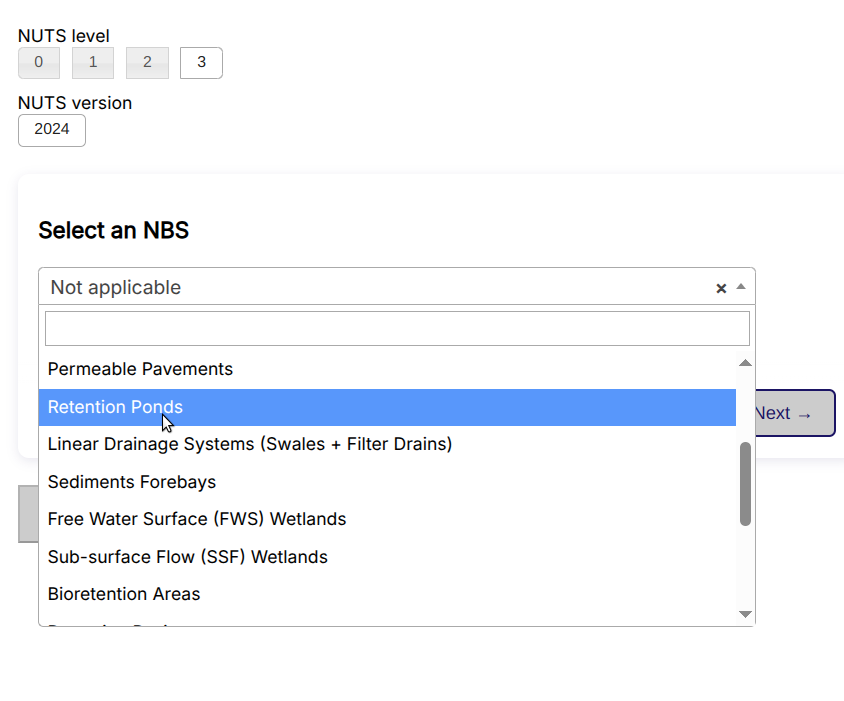844x701 pixels.
Task: Select Permeable Pavements from the list
Action: click(140, 368)
